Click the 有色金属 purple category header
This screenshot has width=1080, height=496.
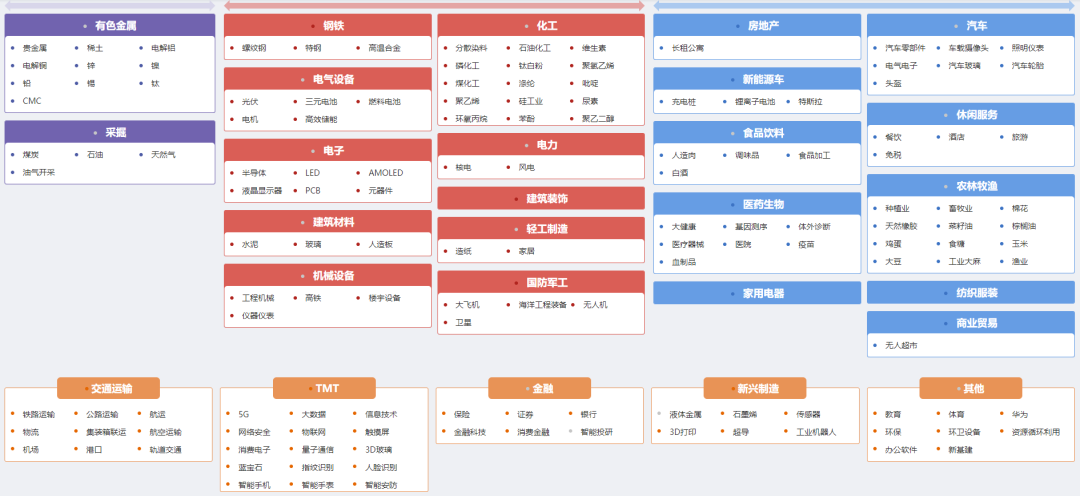[110, 25]
